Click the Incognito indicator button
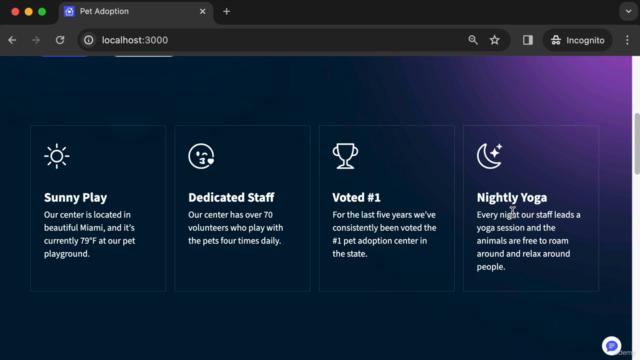Screen dimensions: 640x360 coord(578,40)
